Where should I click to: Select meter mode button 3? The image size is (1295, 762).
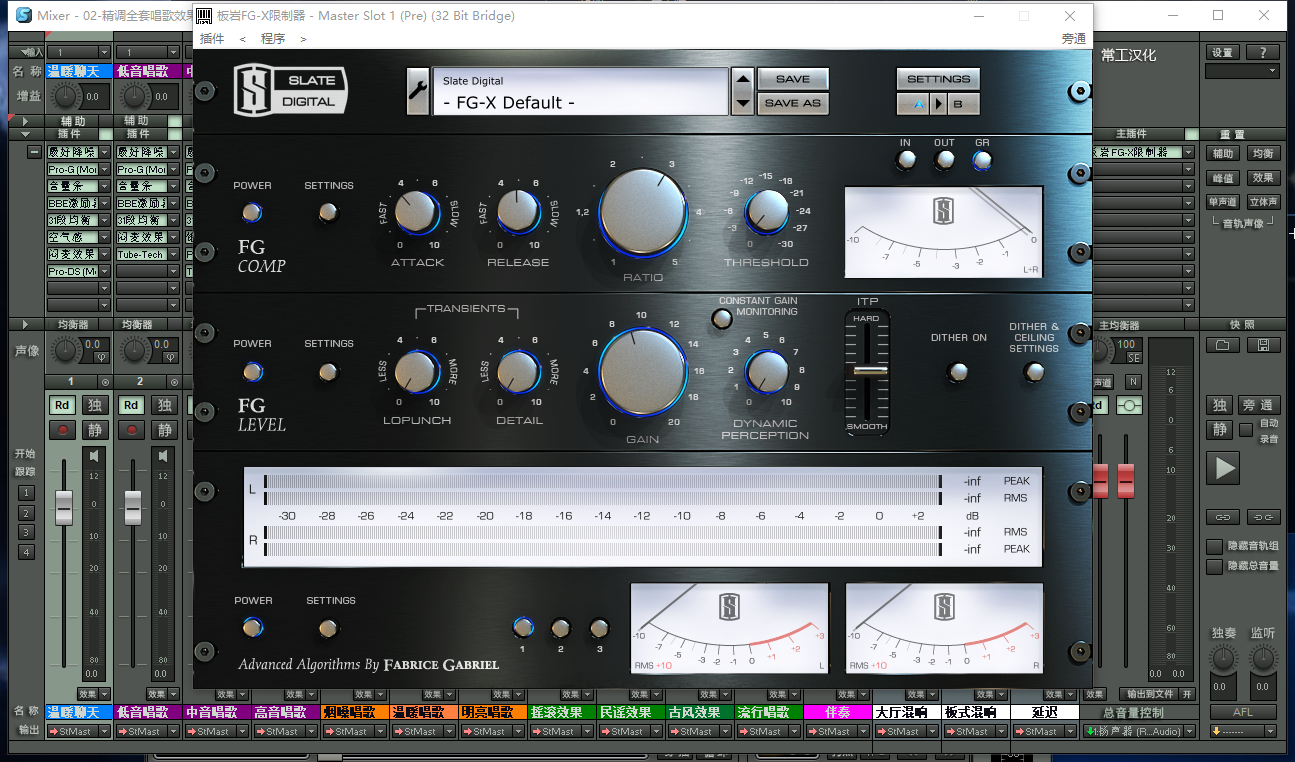[x=599, y=628]
